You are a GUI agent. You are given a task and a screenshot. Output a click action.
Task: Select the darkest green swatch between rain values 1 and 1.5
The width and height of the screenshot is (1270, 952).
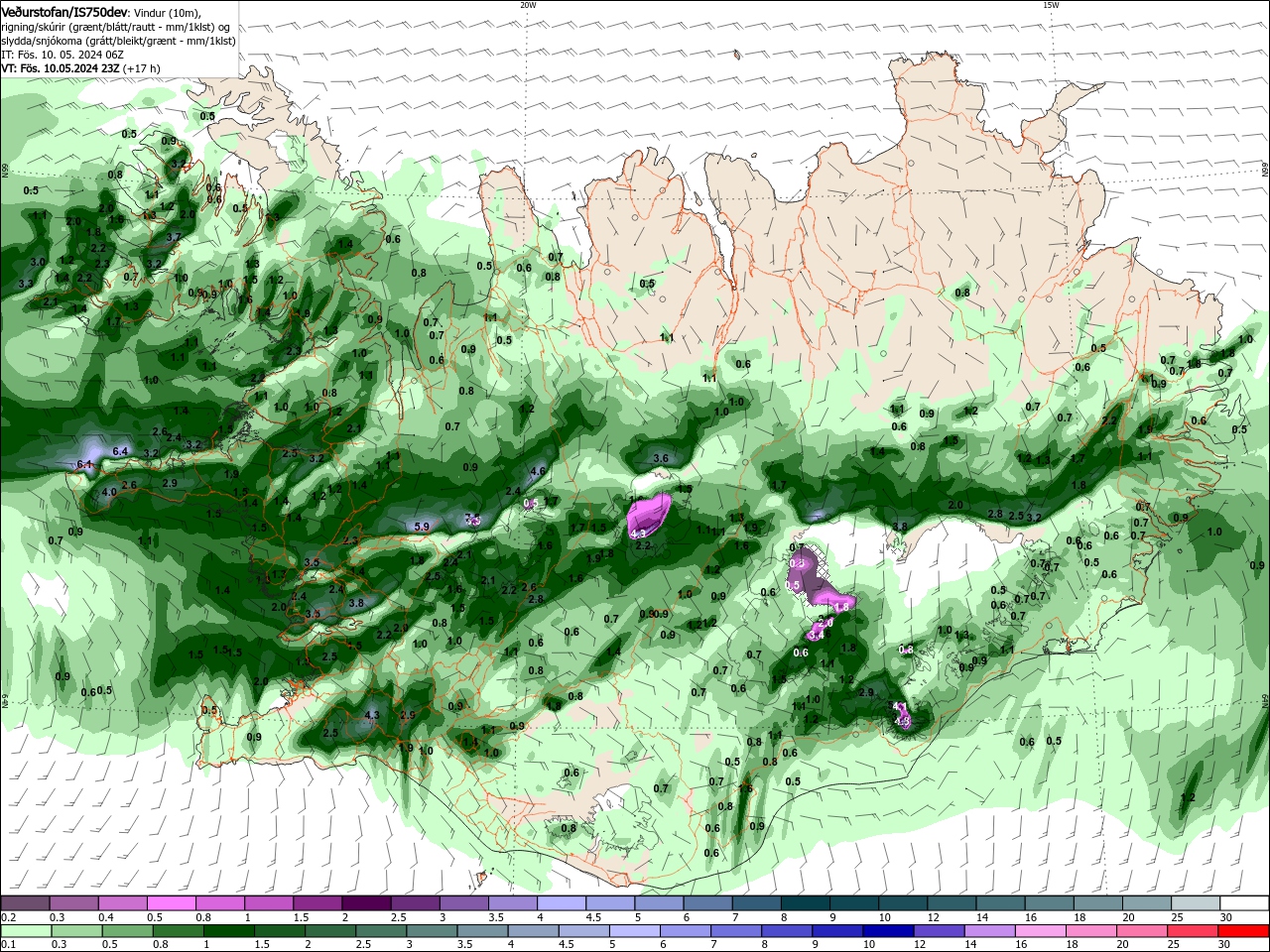[227, 931]
